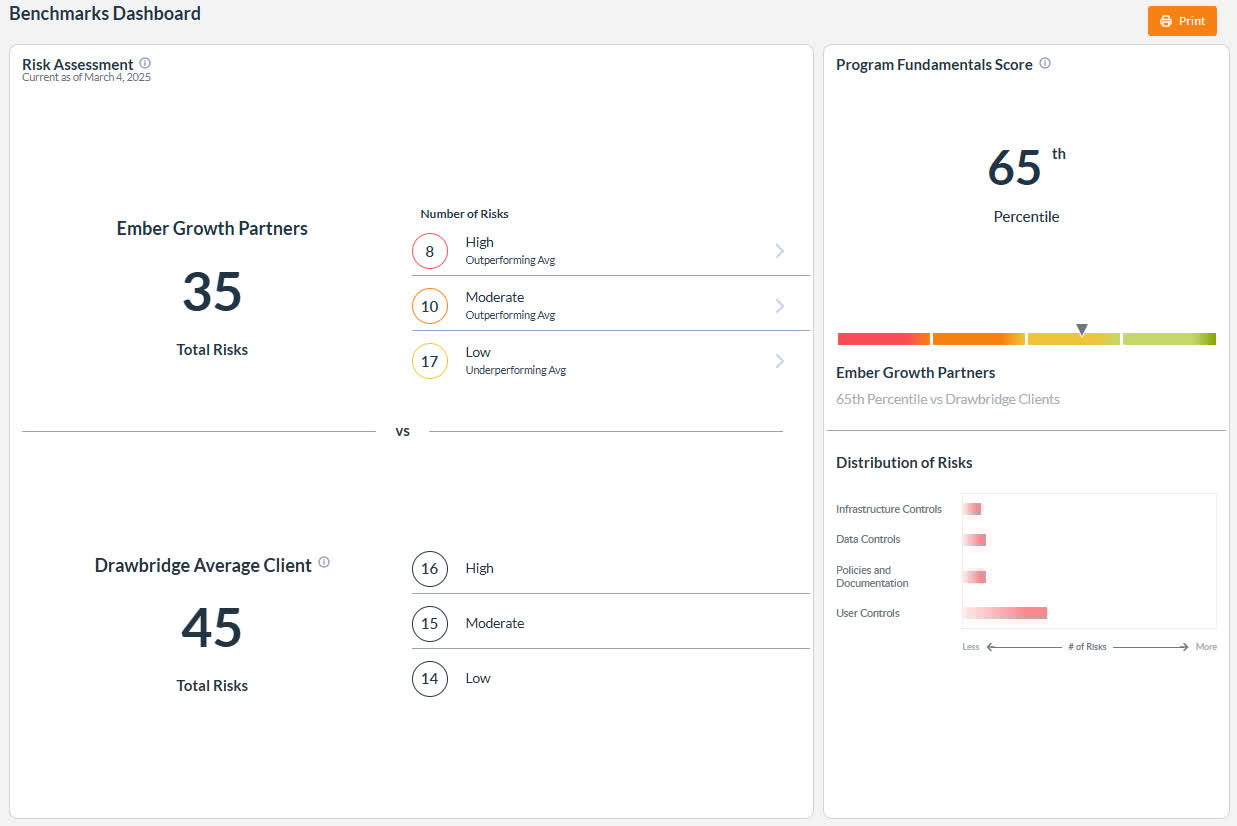Click the Drawbridge Average Client info icon
This screenshot has height=826, width=1237.
point(324,562)
